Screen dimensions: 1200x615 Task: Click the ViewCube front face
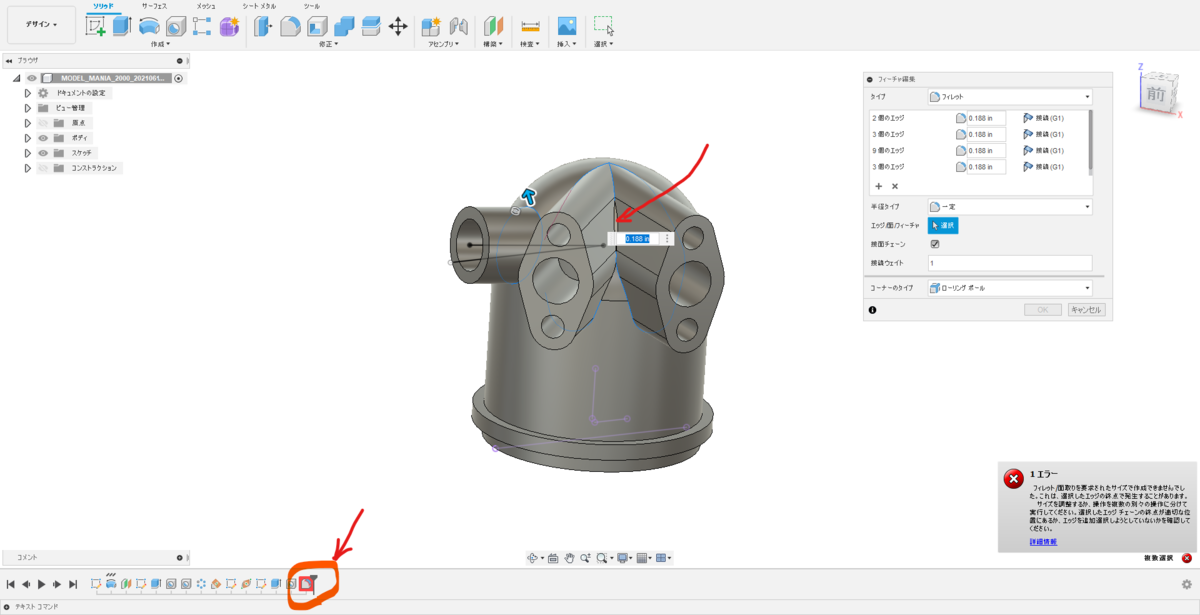click(1156, 94)
